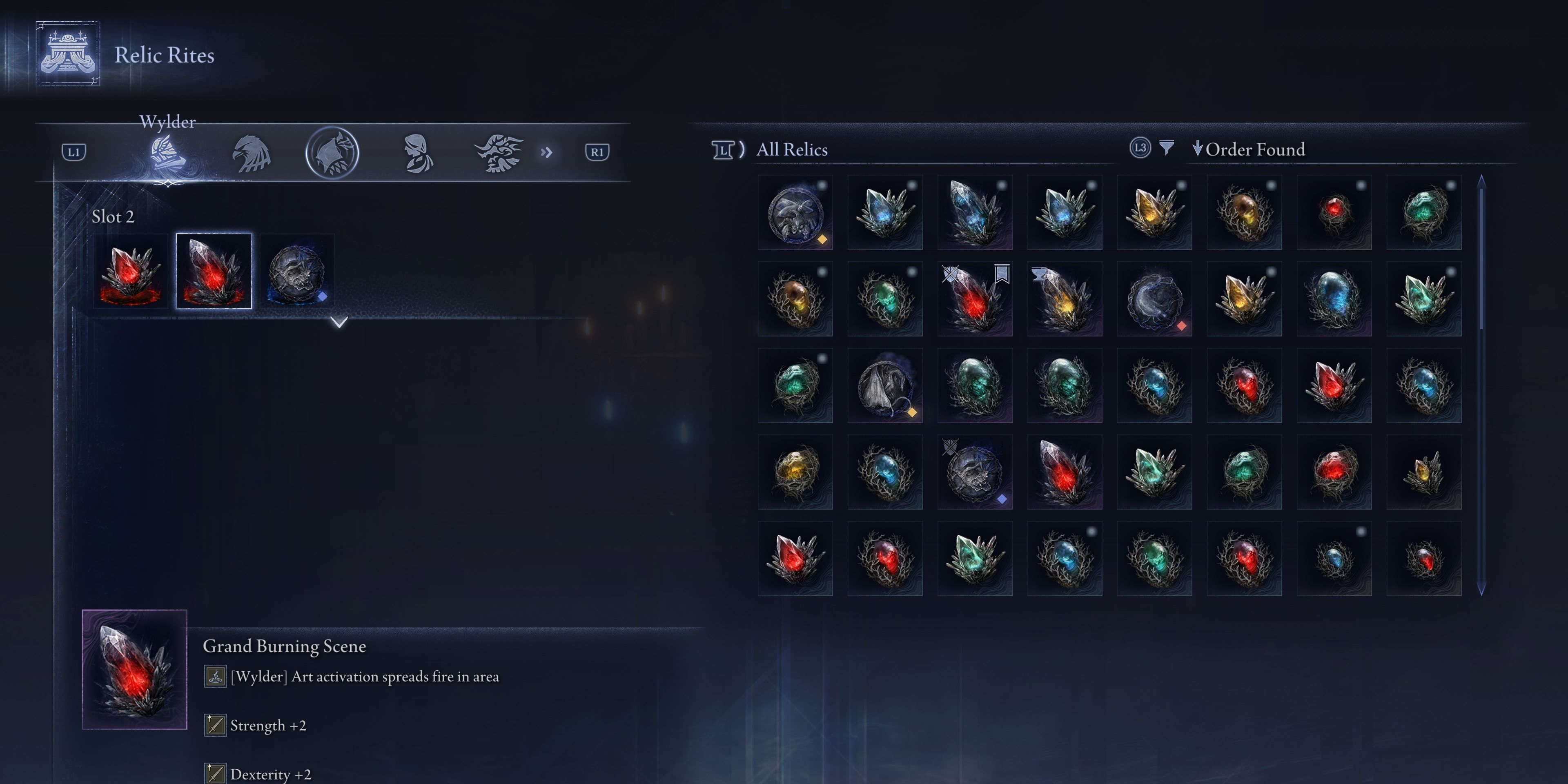The height and width of the screenshot is (784, 1568).
Task: Expand slot list using the down chevron
Action: tap(340, 321)
